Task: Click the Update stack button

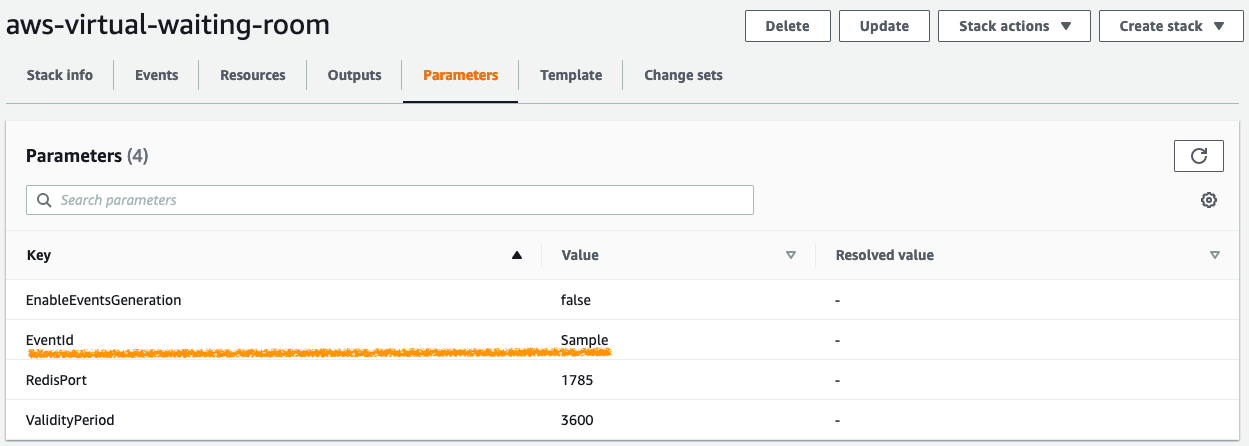Action: click(884, 26)
